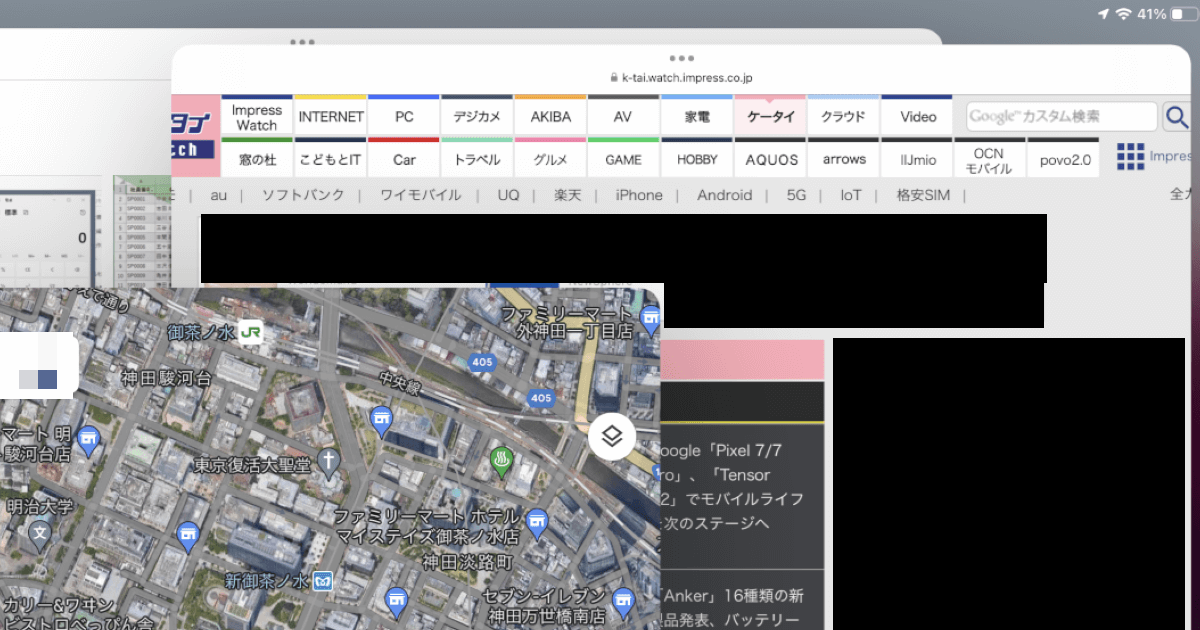This screenshot has width=1200, height=630.
Task: Open the Impress sites grid icon
Action: click(1130, 157)
